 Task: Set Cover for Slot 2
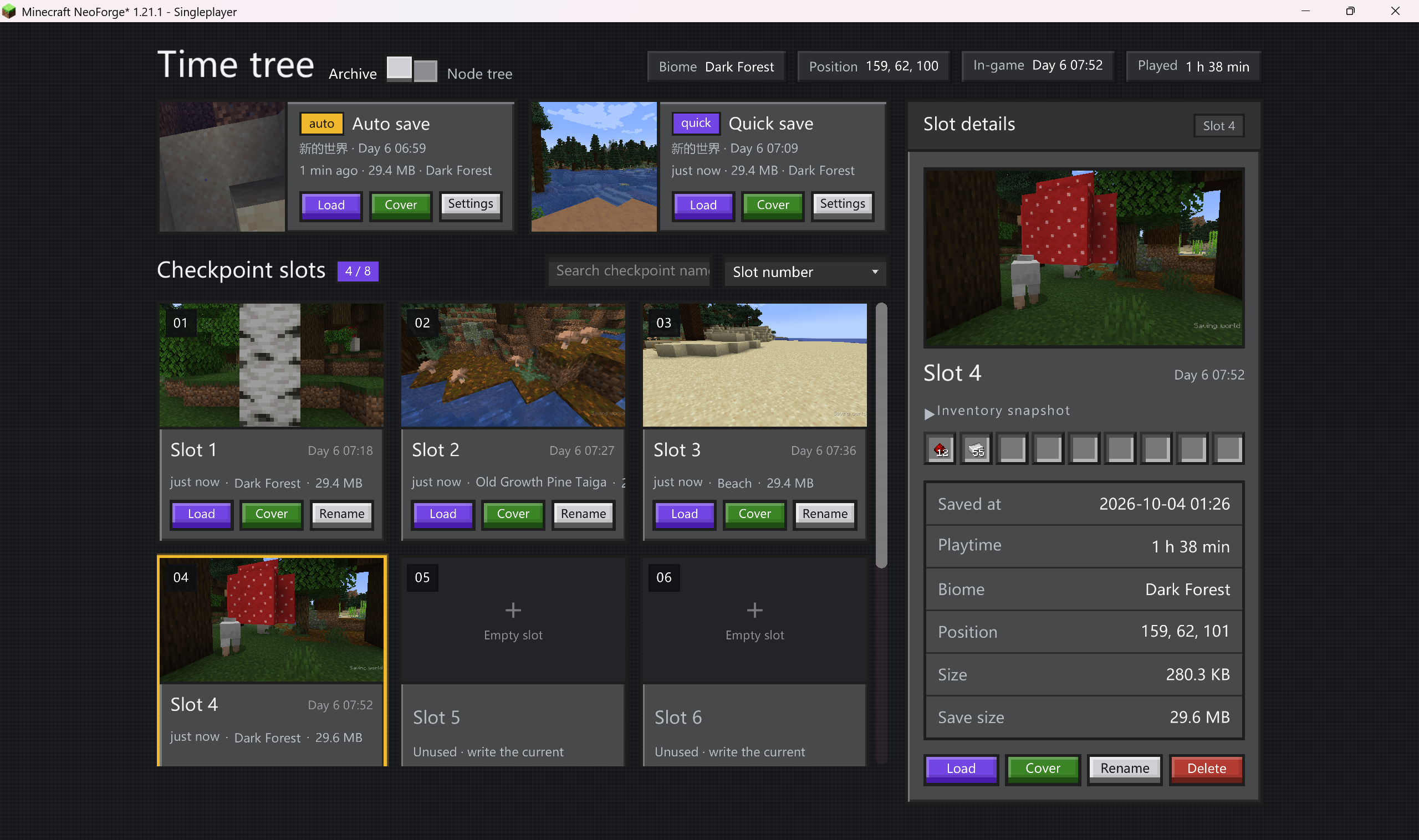(x=513, y=514)
